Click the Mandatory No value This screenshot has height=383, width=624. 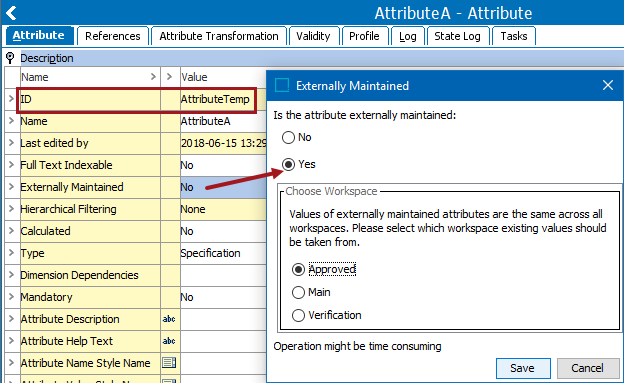[187, 297]
